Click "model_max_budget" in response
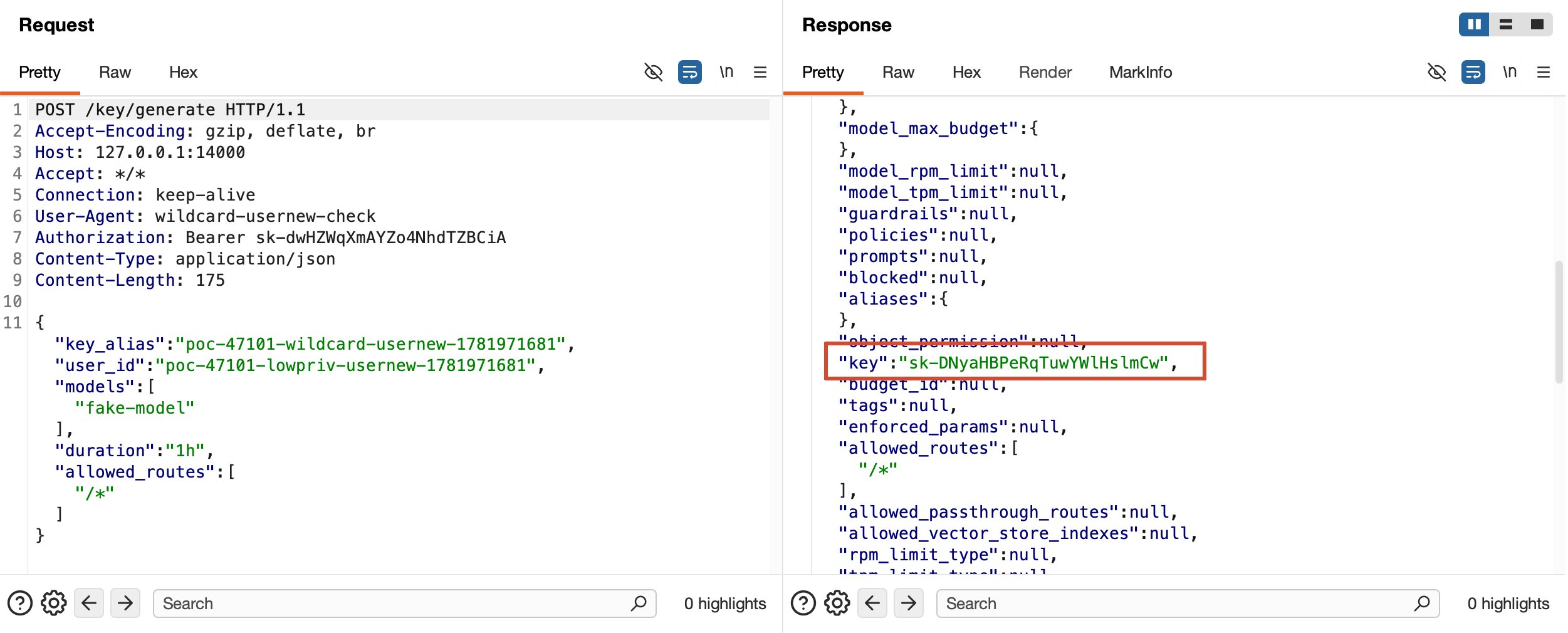Viewport: 1568px width, 633px height. [928, 128]
